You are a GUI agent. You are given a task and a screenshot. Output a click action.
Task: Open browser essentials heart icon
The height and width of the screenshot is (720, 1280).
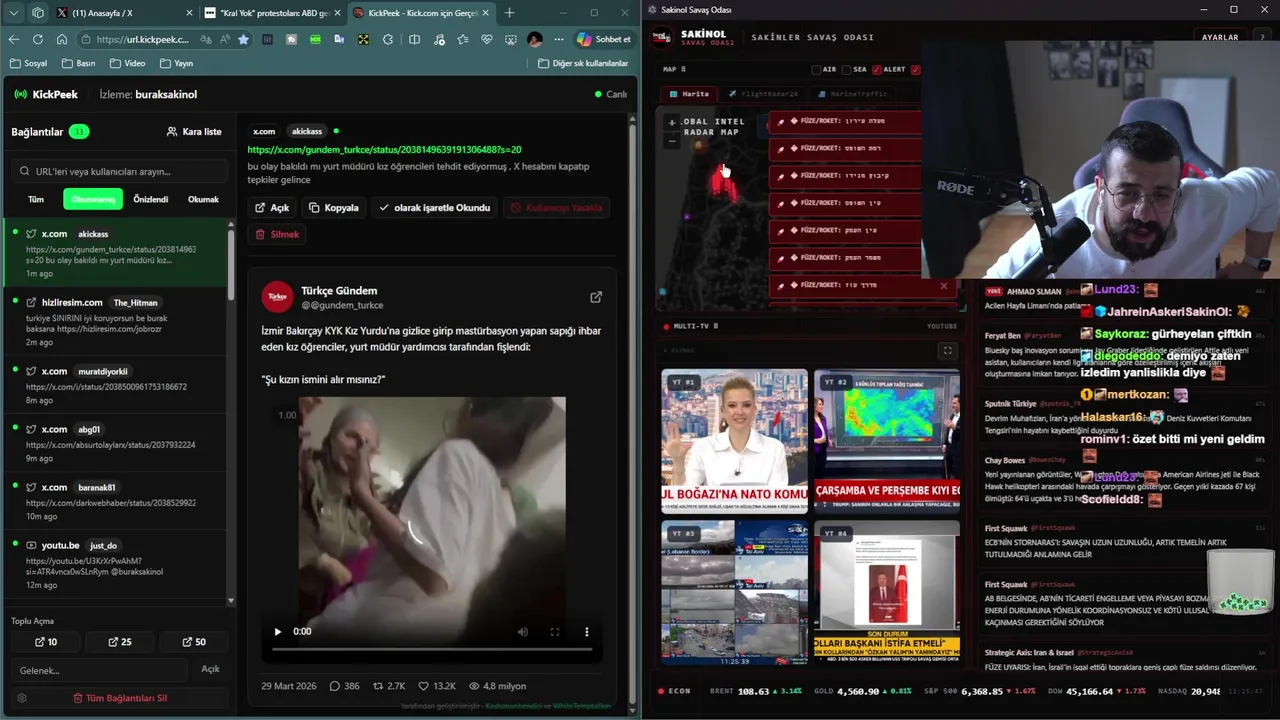[x=487, y=39]
